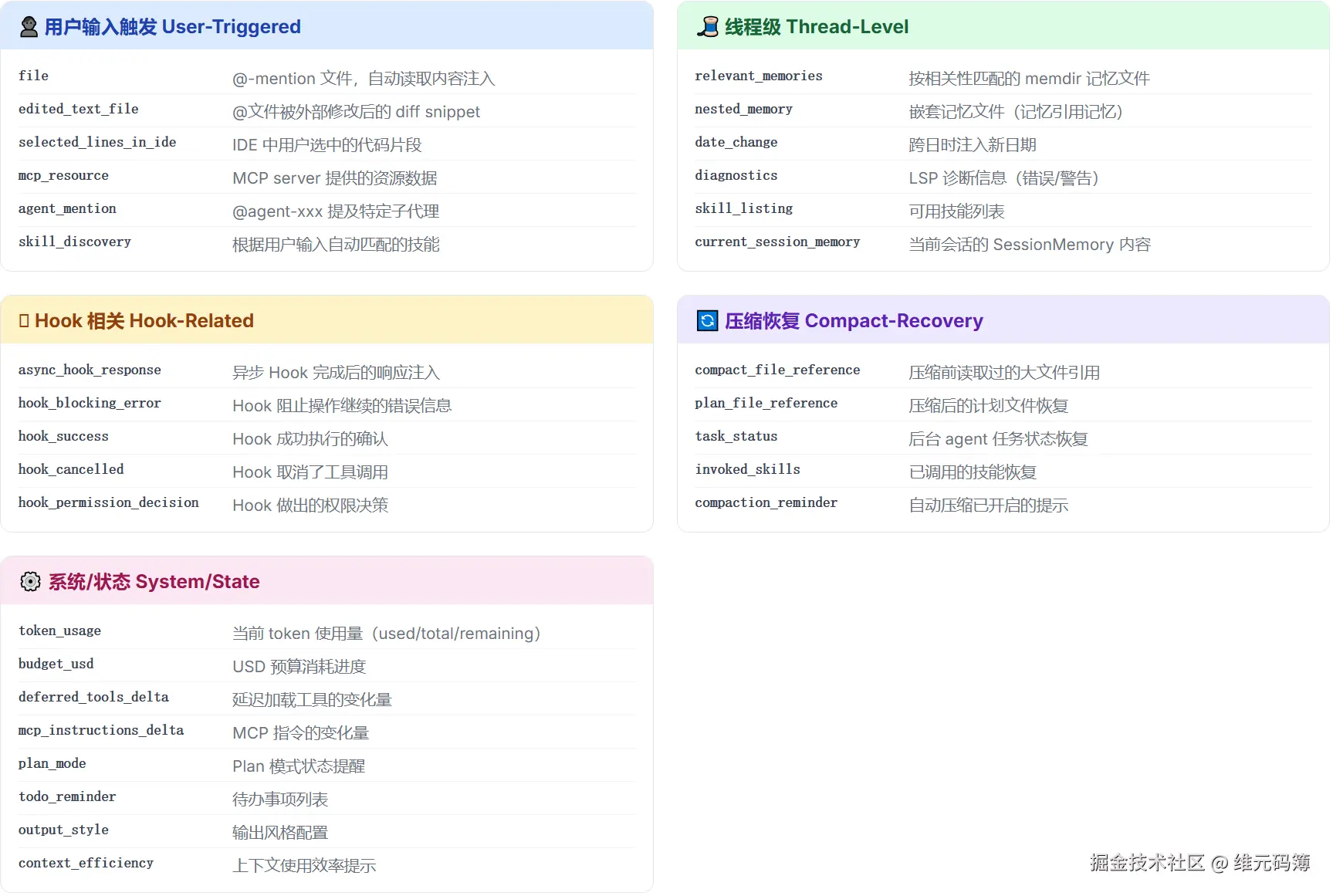
Task: Click the compact_file_reference entry
Action: [x=777, y=370]
